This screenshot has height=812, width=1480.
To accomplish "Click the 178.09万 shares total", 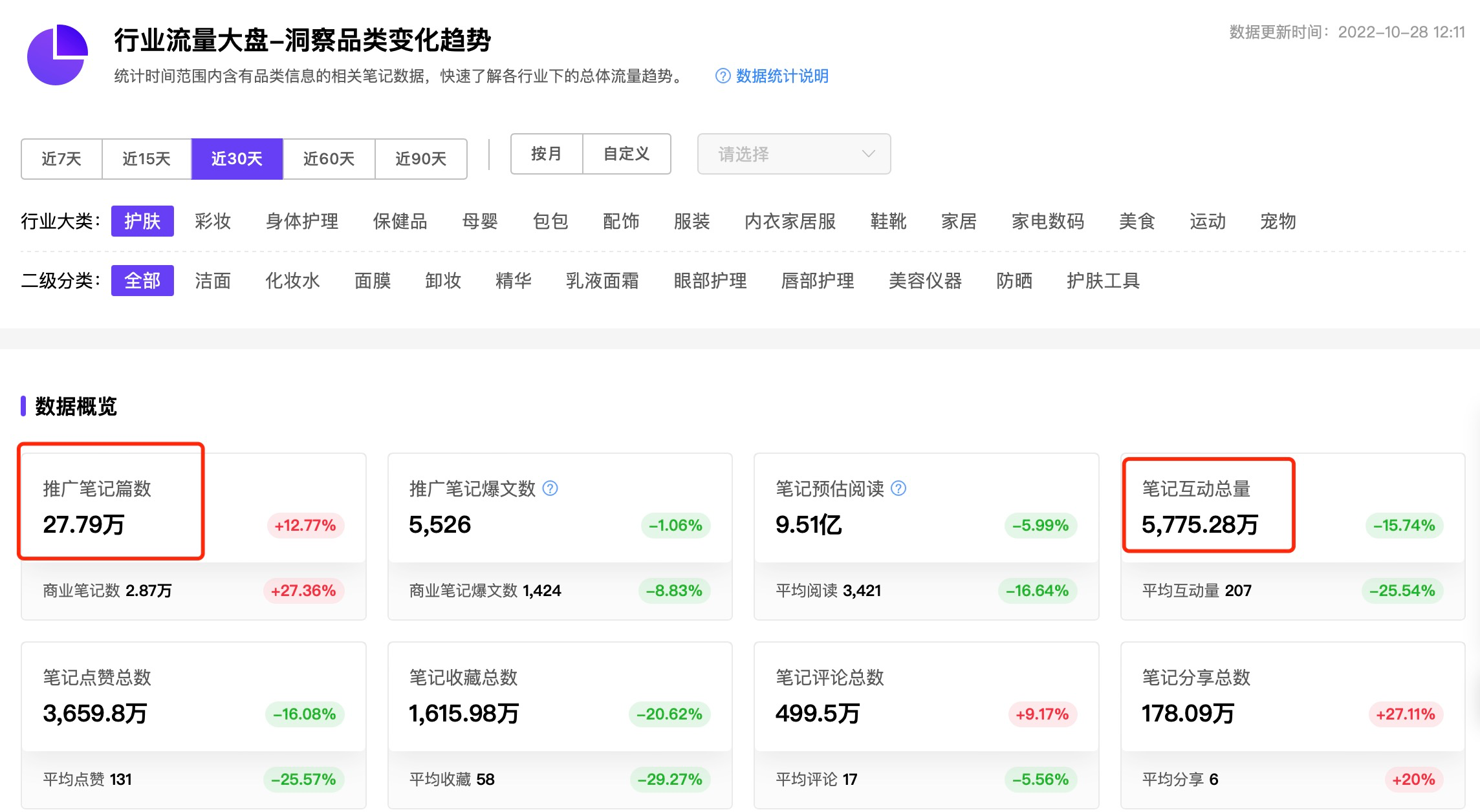I will click(x=1188, y=713).
